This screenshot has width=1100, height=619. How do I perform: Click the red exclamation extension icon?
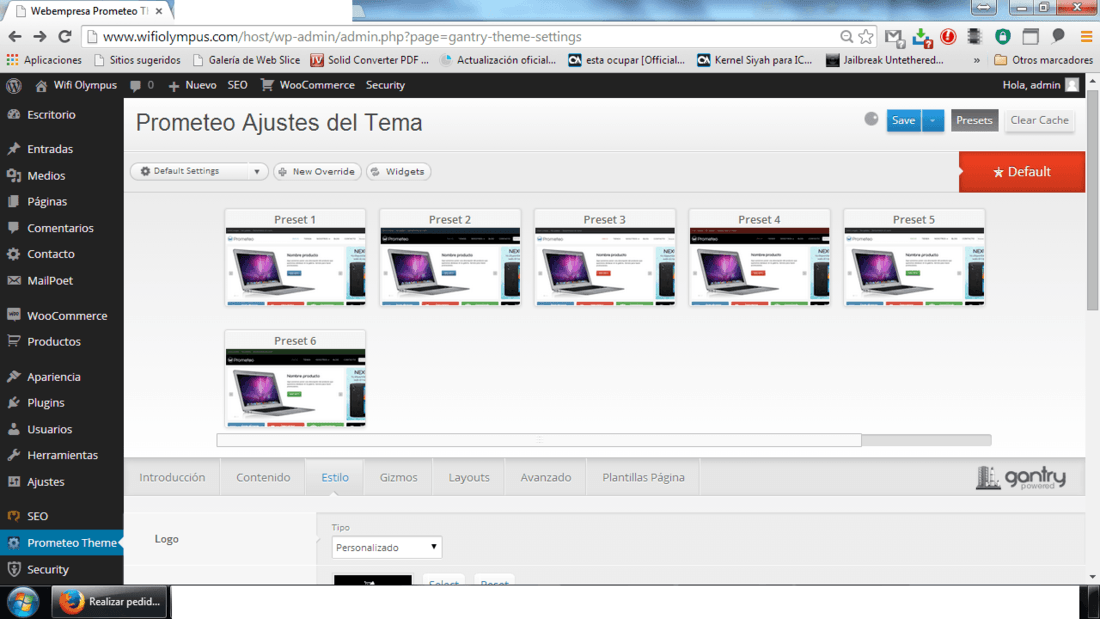(x=948, y=36)
